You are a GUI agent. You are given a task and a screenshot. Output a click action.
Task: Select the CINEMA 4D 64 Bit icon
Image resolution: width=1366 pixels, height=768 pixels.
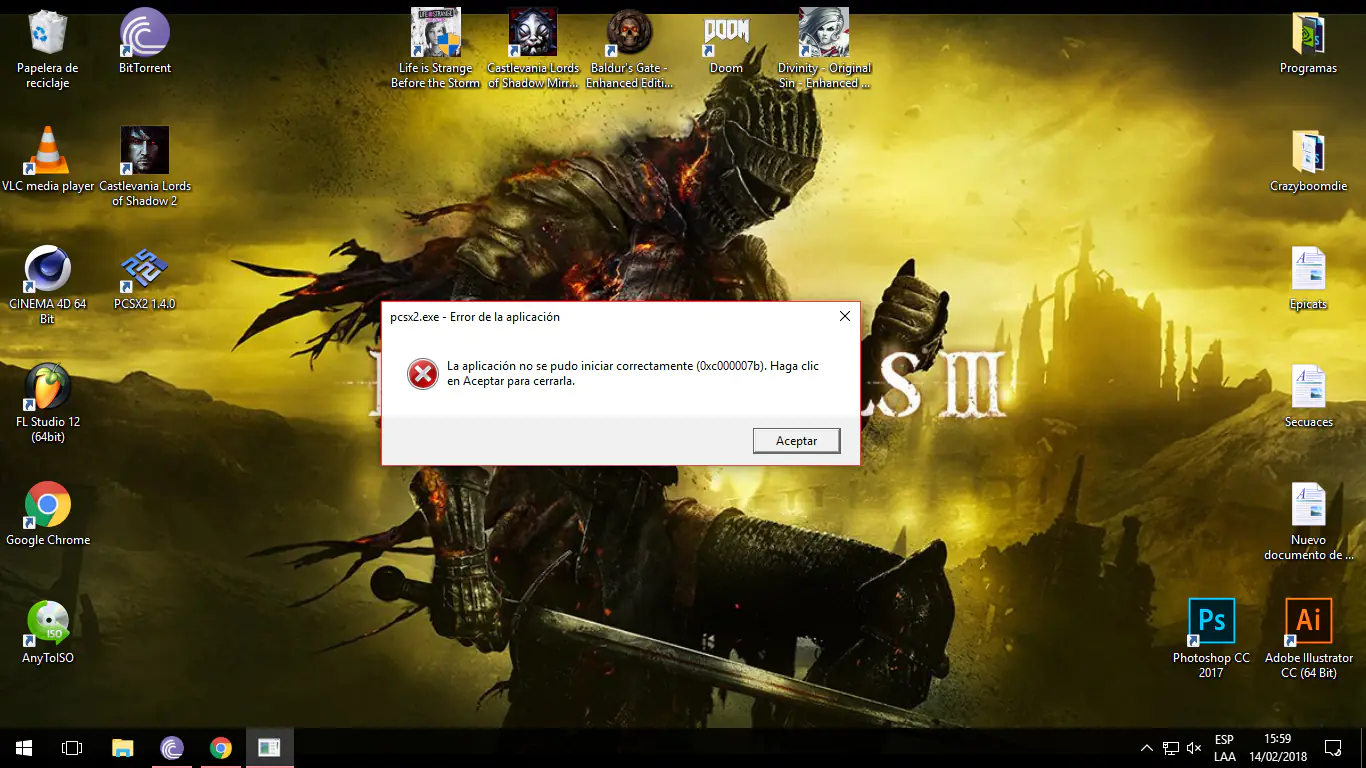click(x=47, y=285)
